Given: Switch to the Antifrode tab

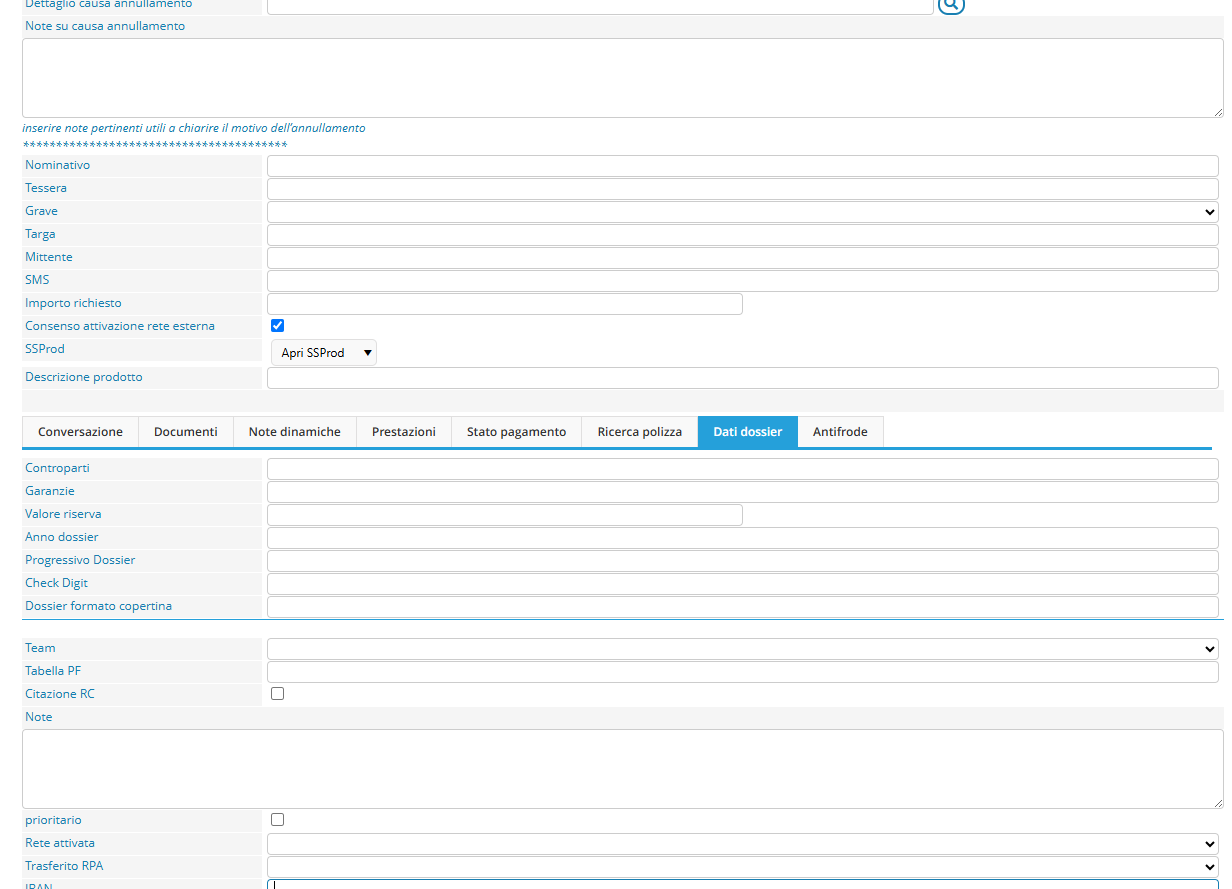Looking at the screenshot, I should pos(840,432).
